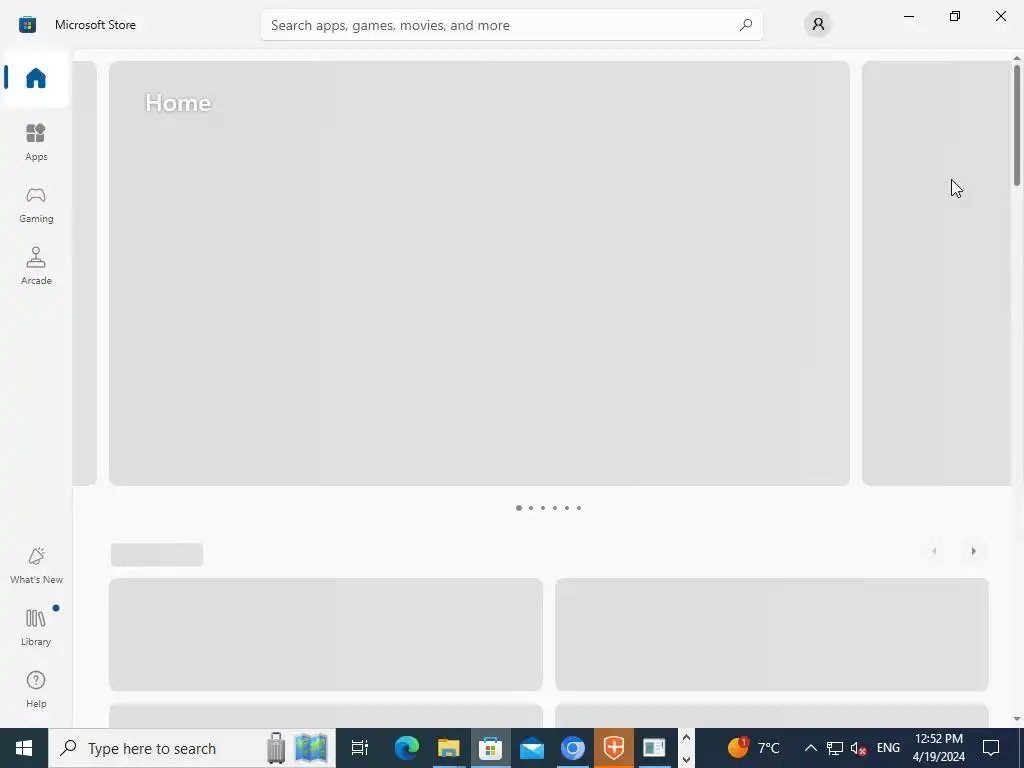Focus the Search apps, games, movies field
Viewport: 1024px width, 768px height.
(511, 25)
